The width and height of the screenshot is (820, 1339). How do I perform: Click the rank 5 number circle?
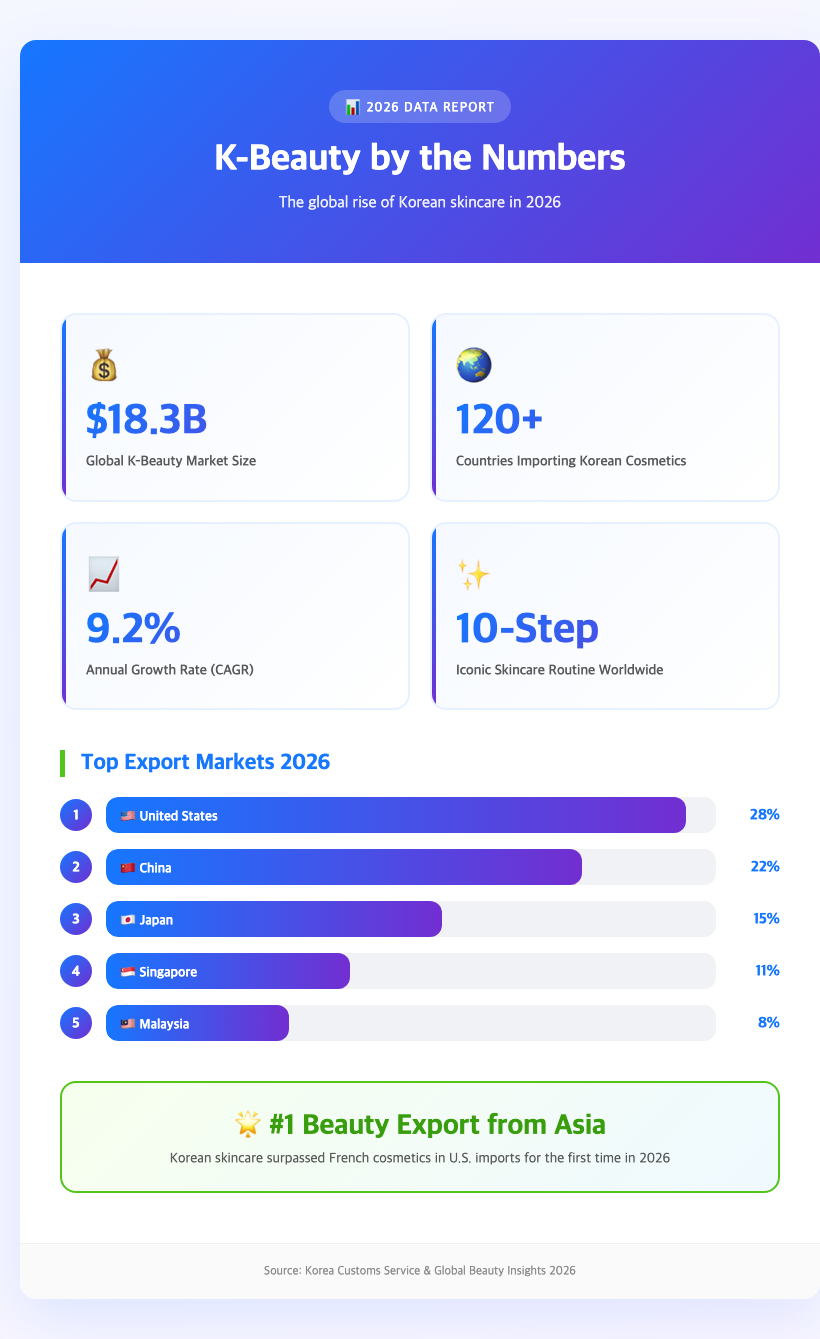[x=76, y=1023]
